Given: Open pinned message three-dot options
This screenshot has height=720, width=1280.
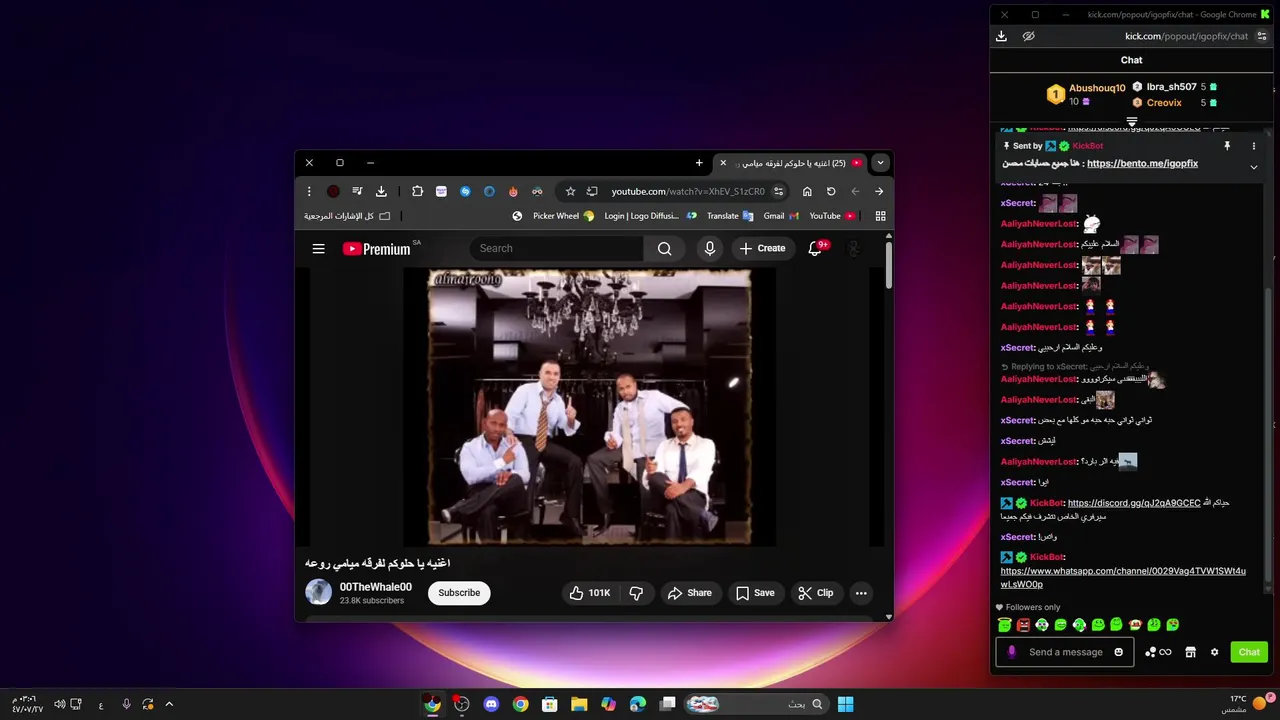Looking at the screenshot, I should pyautogui.click(x=1254, y=146).
